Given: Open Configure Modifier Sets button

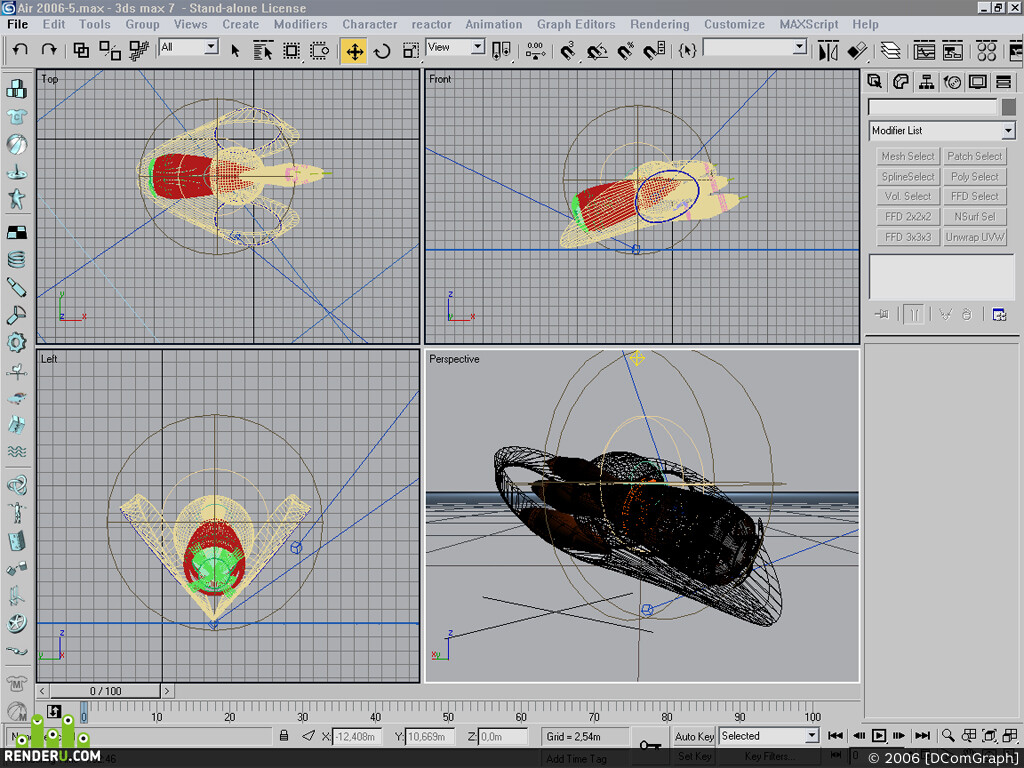Looking at the screenshot, I should (999, 315).
